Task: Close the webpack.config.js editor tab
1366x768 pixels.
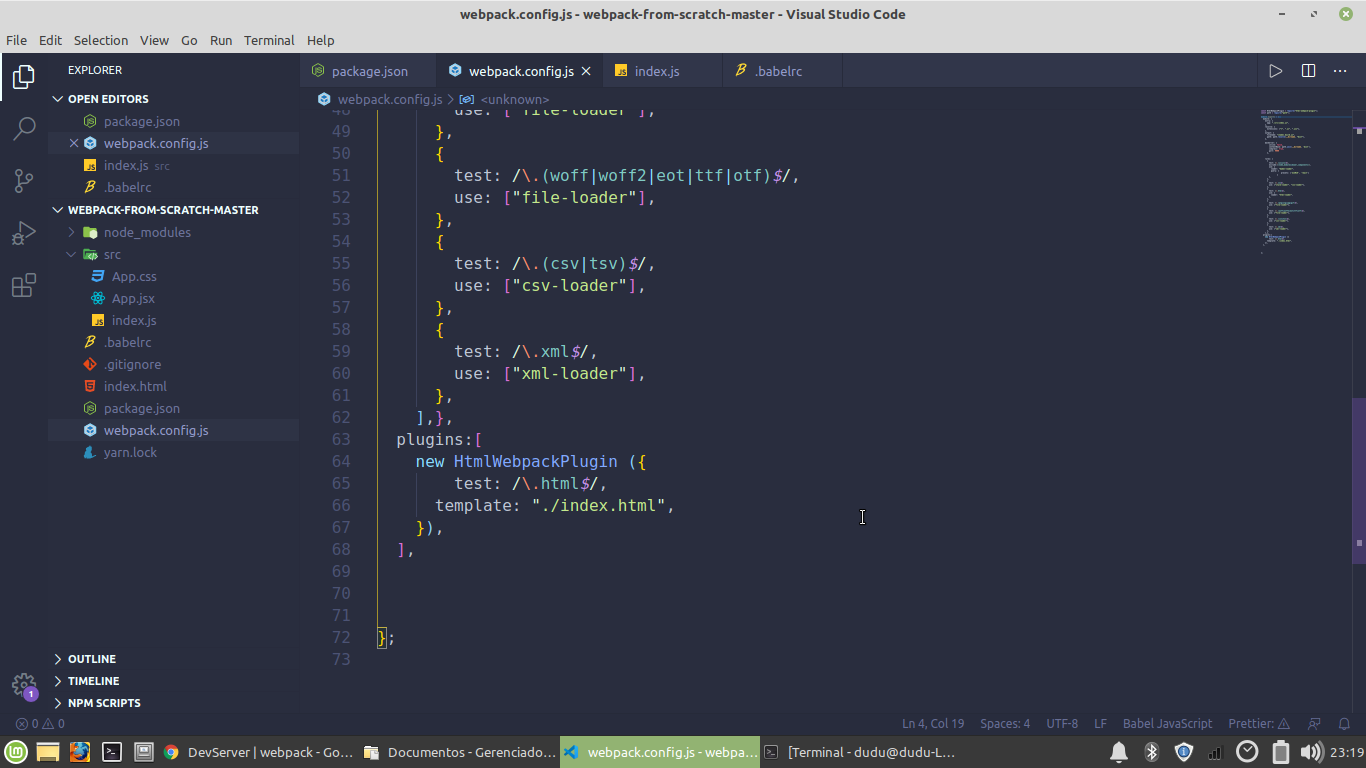Action: (586, 71)
